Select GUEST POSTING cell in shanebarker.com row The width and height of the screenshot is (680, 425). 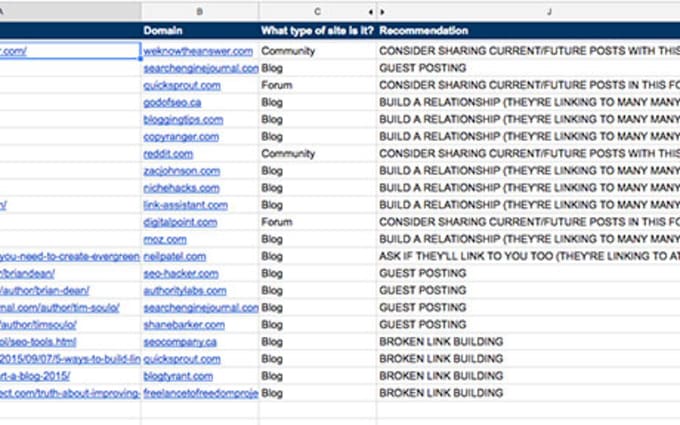(528, 325)
